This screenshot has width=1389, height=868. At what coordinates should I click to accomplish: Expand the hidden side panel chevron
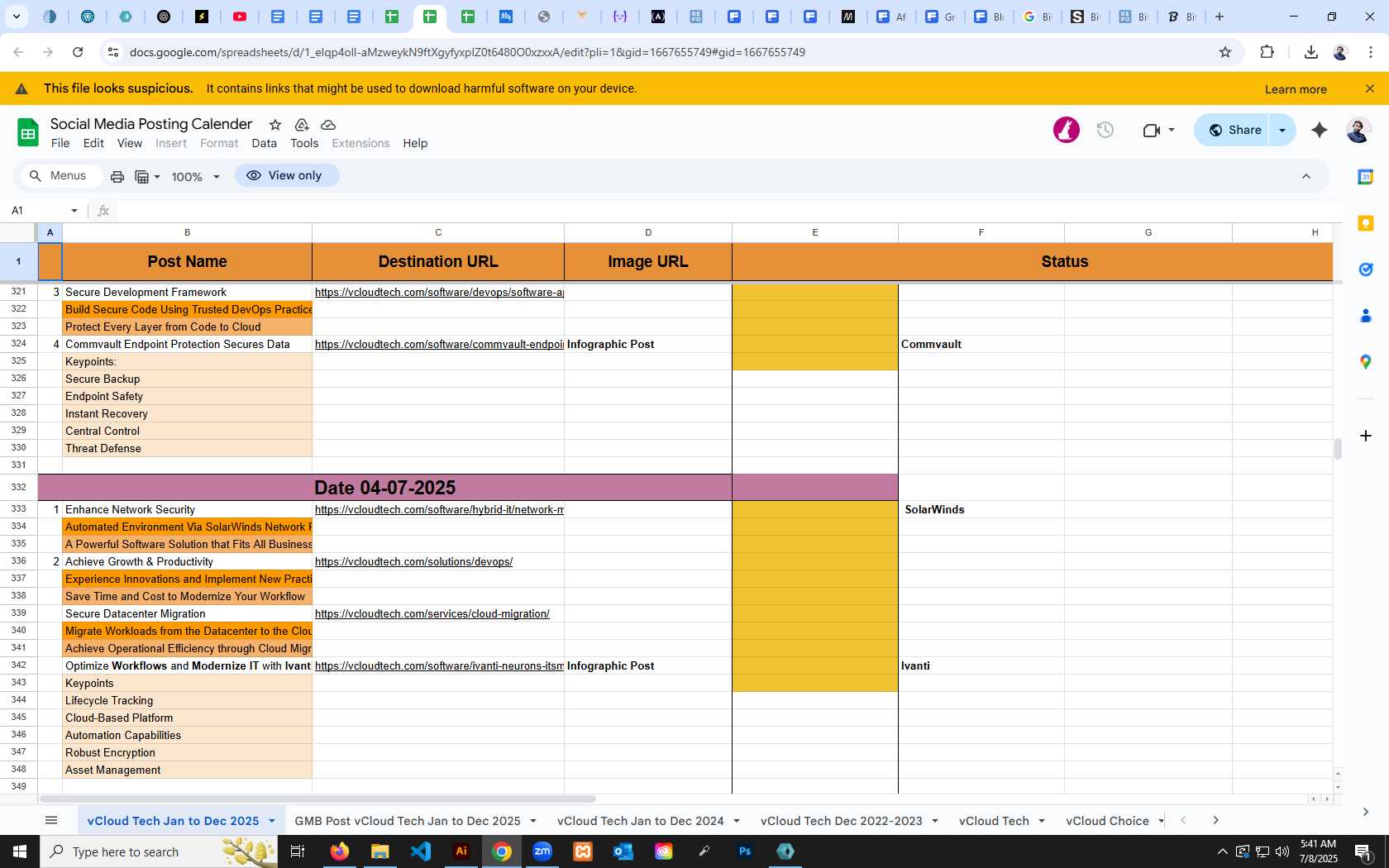coord(1366,812)
